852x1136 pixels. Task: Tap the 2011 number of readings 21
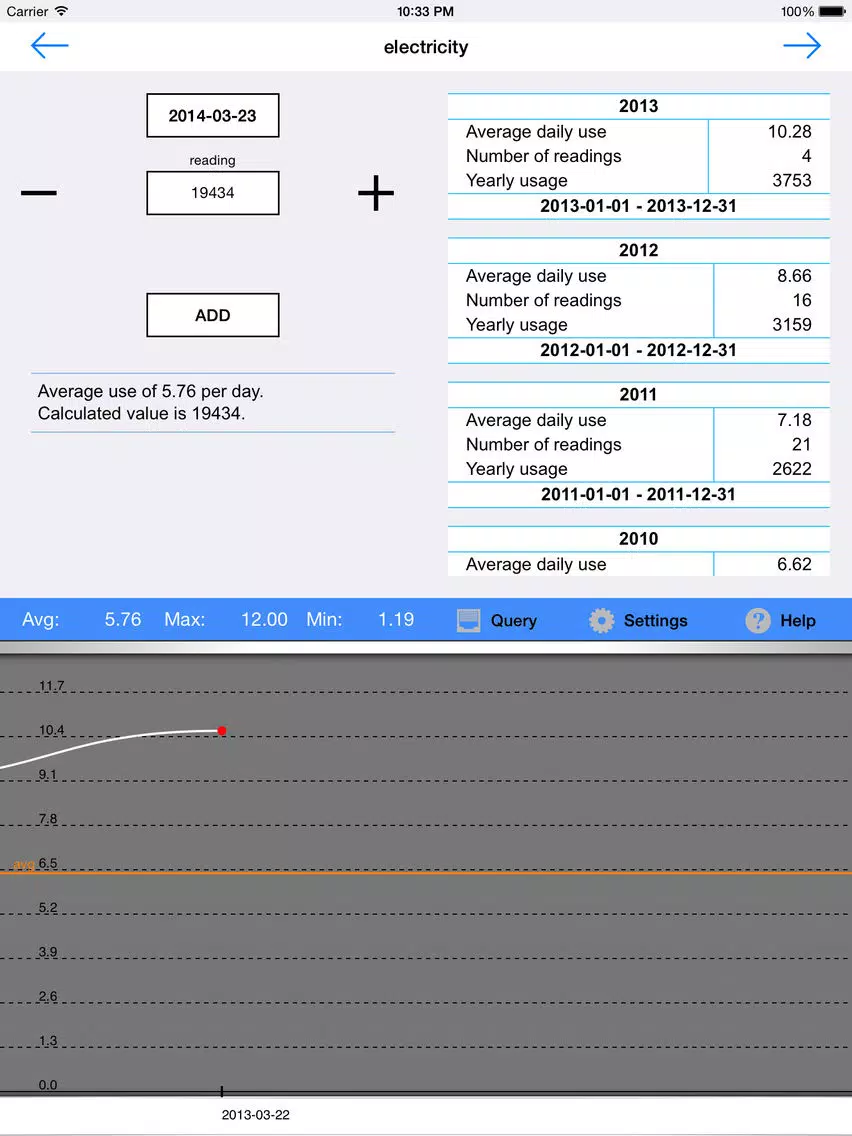click(801, 444)
